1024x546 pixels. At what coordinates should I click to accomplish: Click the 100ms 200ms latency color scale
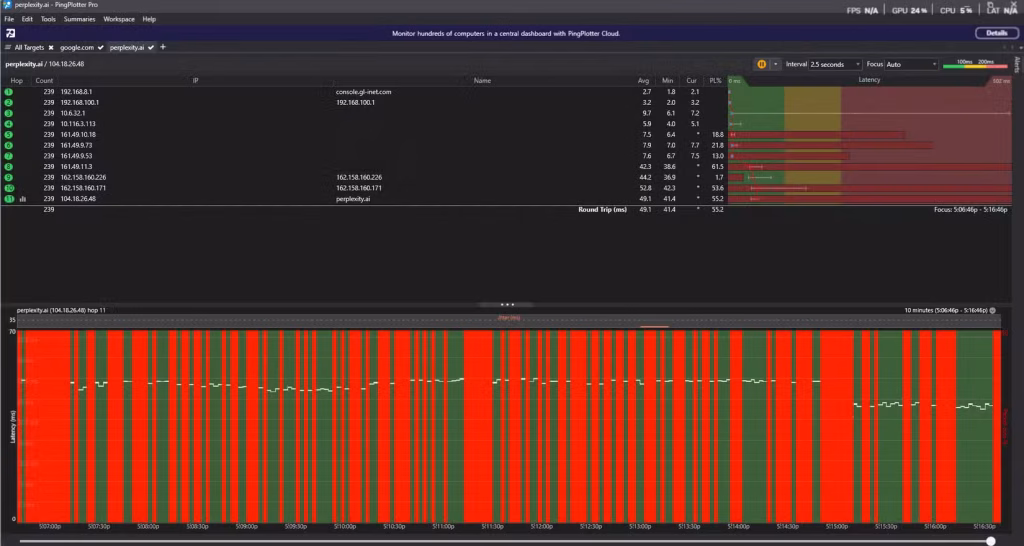point(975,64)
